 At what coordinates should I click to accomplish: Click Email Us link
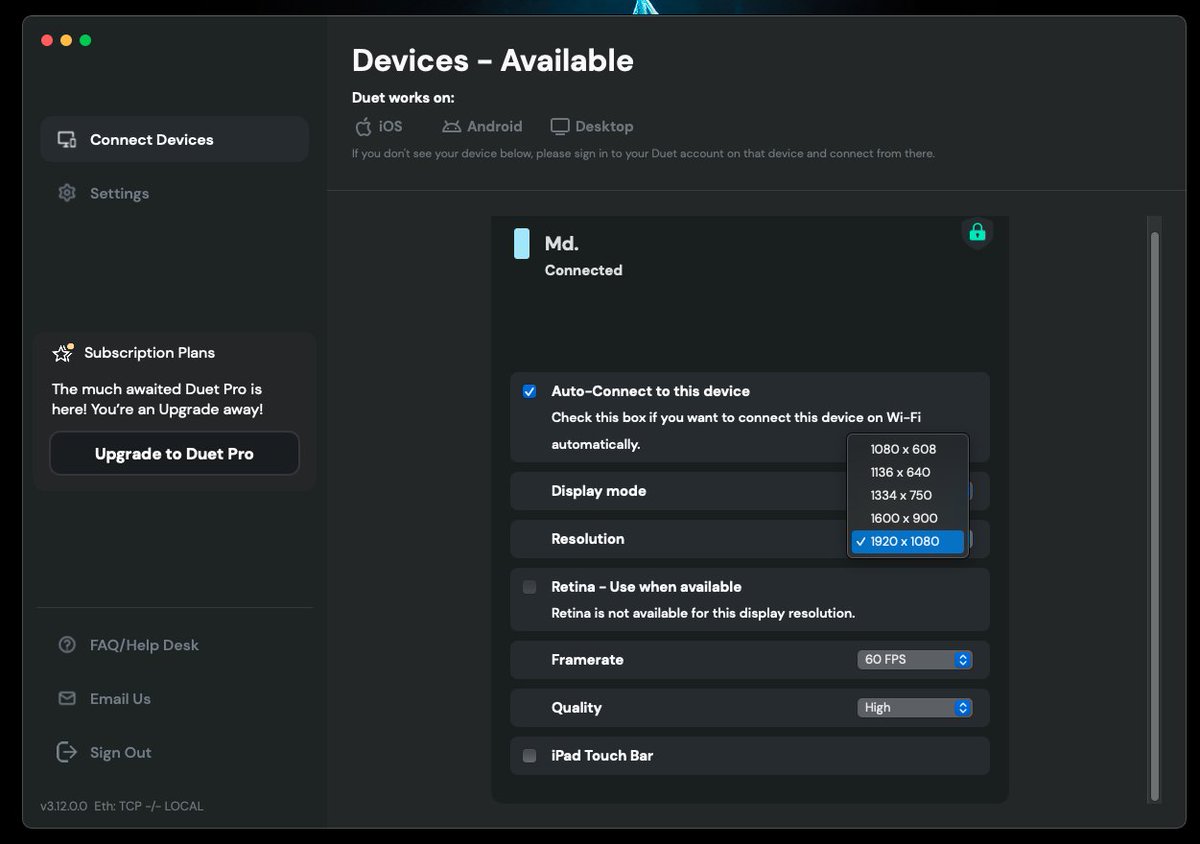[x=120, y=699]
